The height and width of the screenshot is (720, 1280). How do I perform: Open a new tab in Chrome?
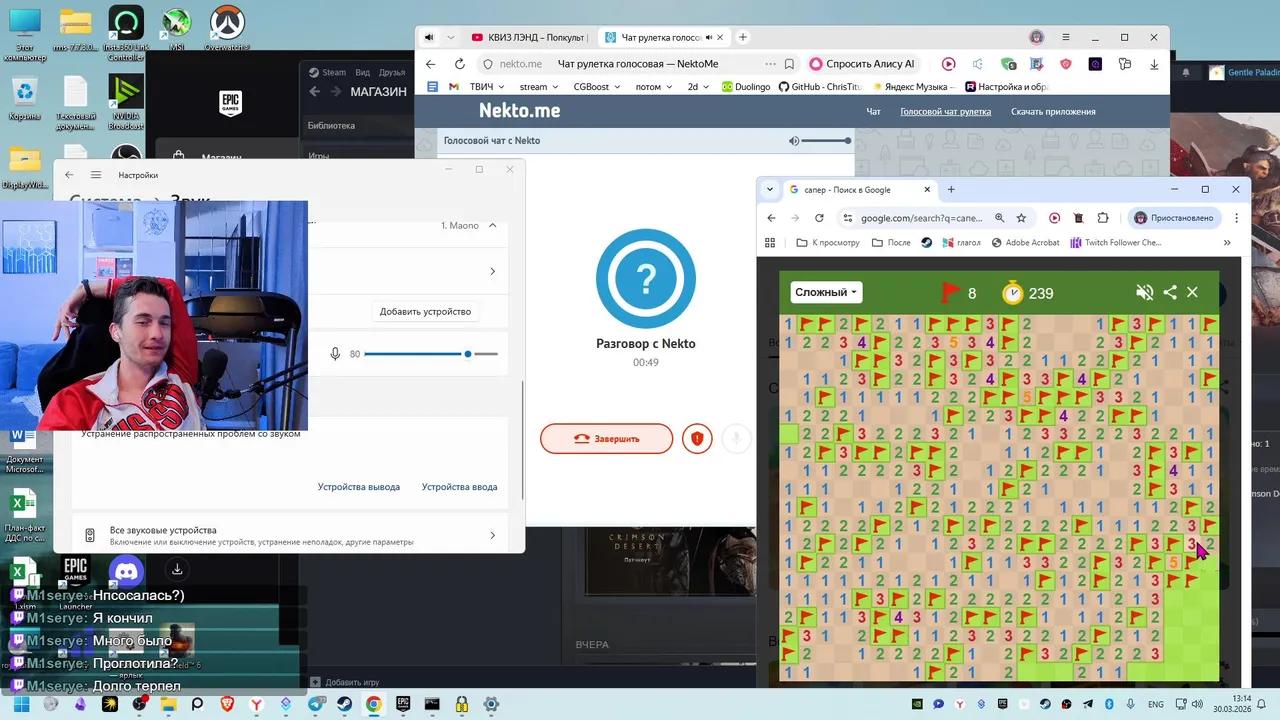point(951,189)
